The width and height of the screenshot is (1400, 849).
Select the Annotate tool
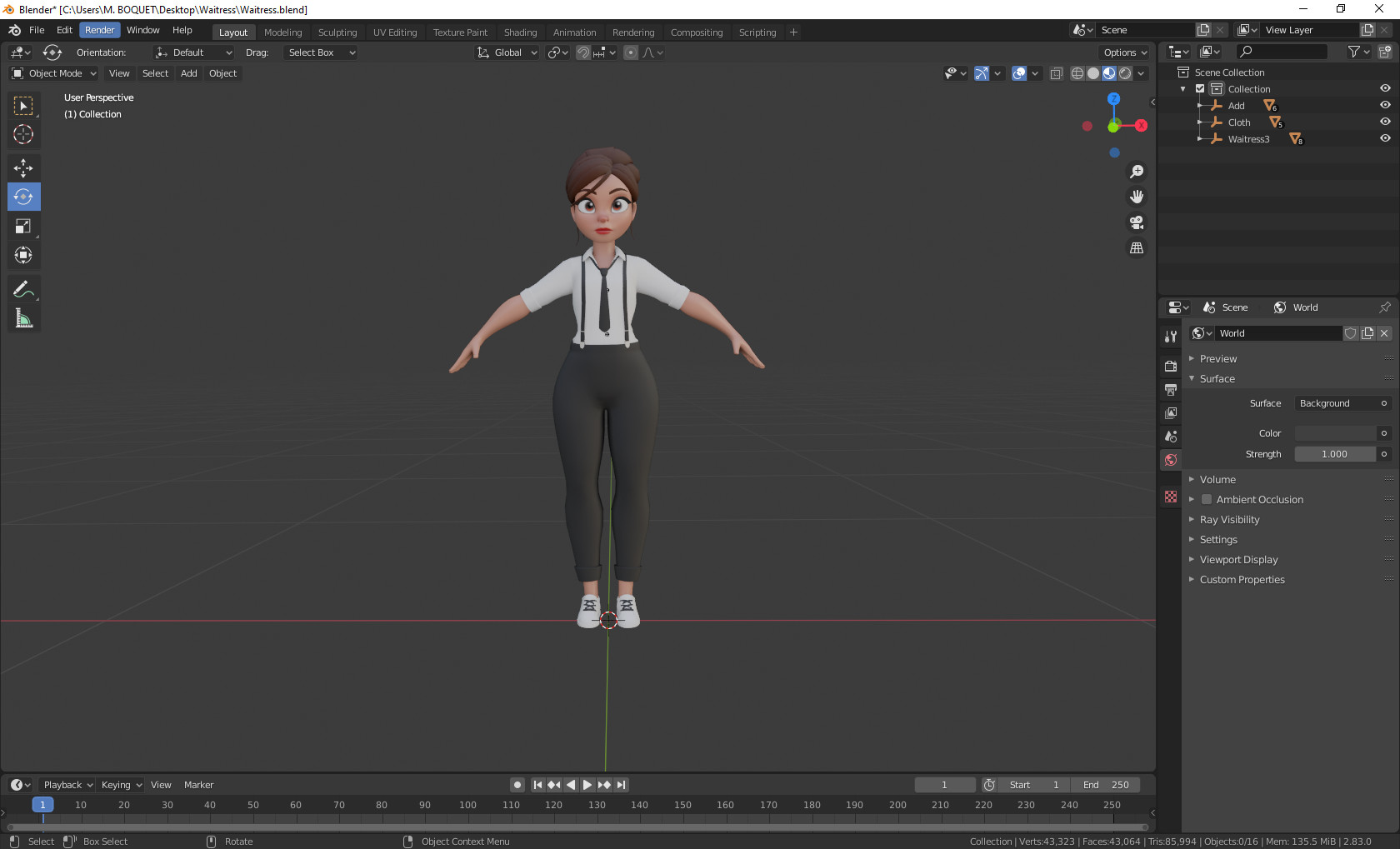click(23, 288)
